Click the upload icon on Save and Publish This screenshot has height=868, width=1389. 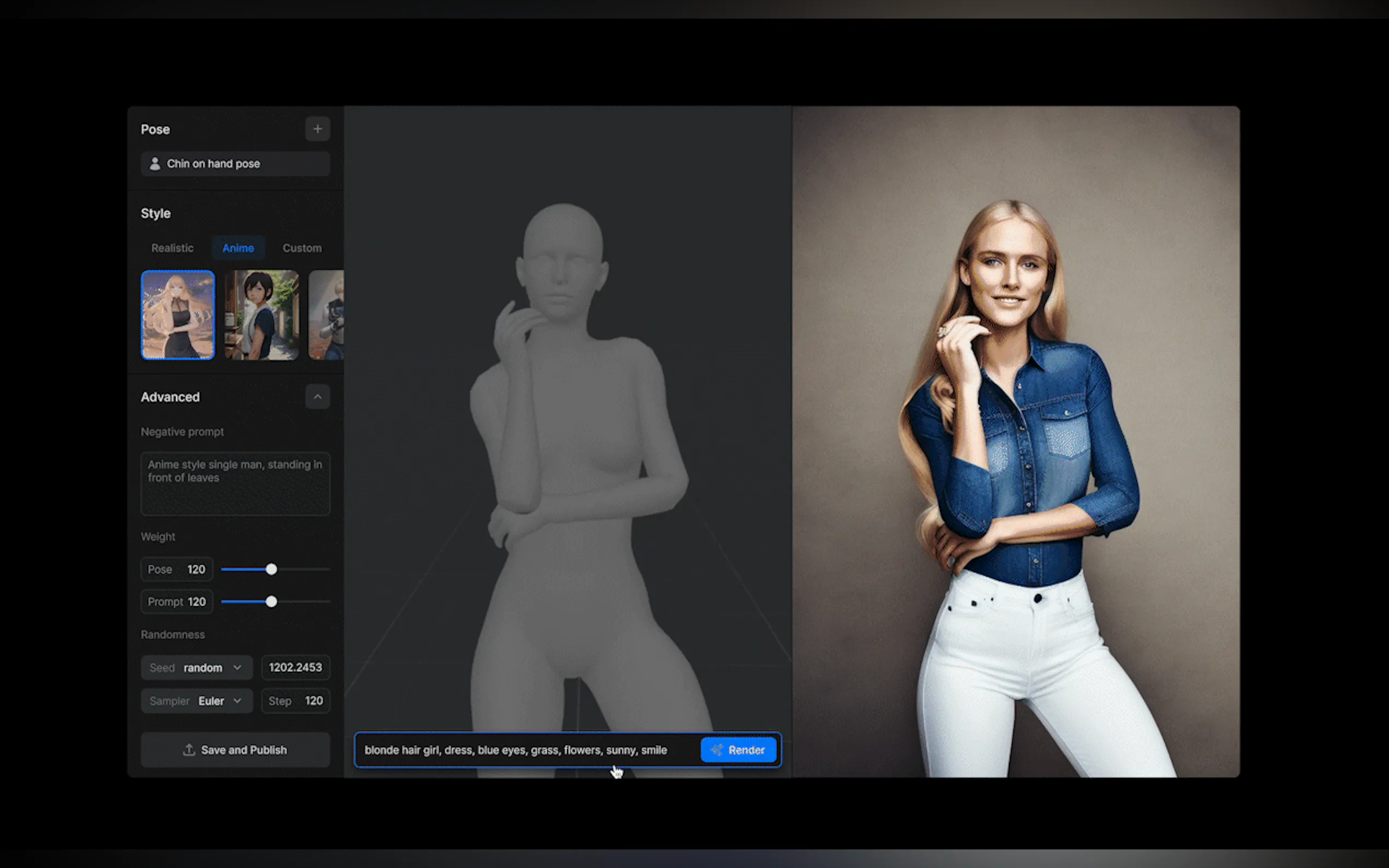tap(189, 750)
